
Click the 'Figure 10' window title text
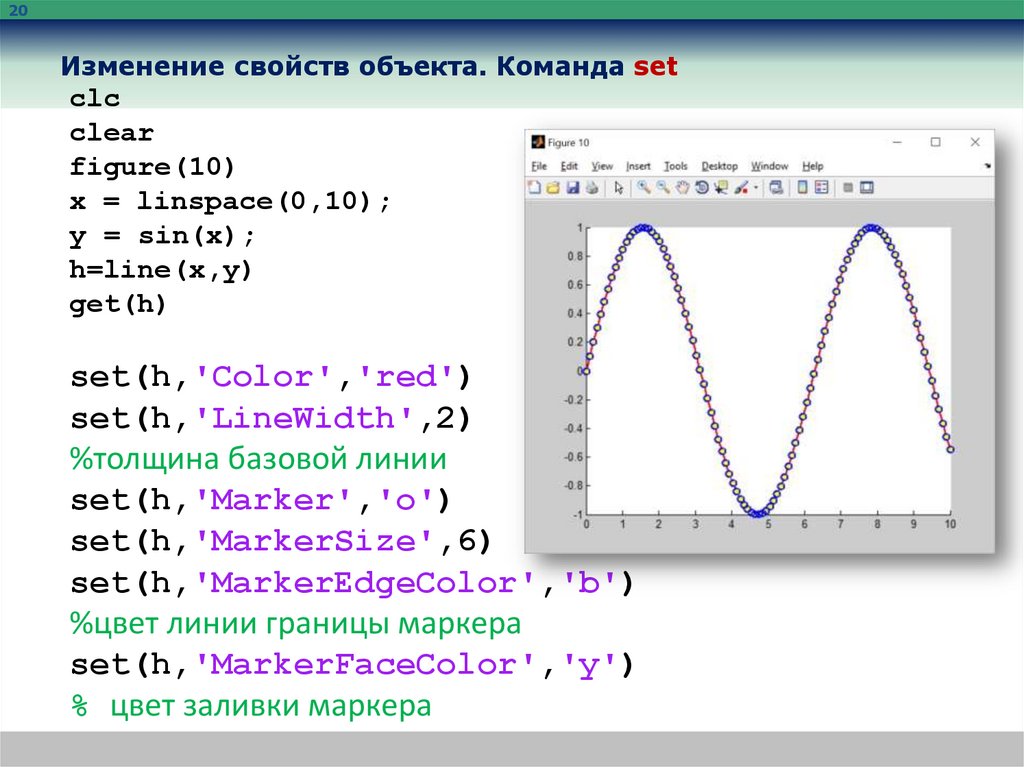(x=568, y=142)
